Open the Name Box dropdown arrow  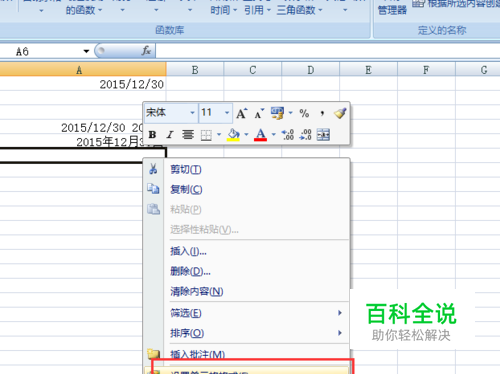point(86,51)
